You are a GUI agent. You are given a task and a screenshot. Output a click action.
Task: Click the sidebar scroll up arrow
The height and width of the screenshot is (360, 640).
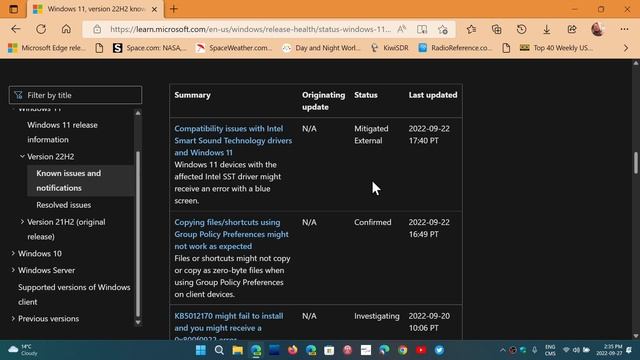(138, 113)
